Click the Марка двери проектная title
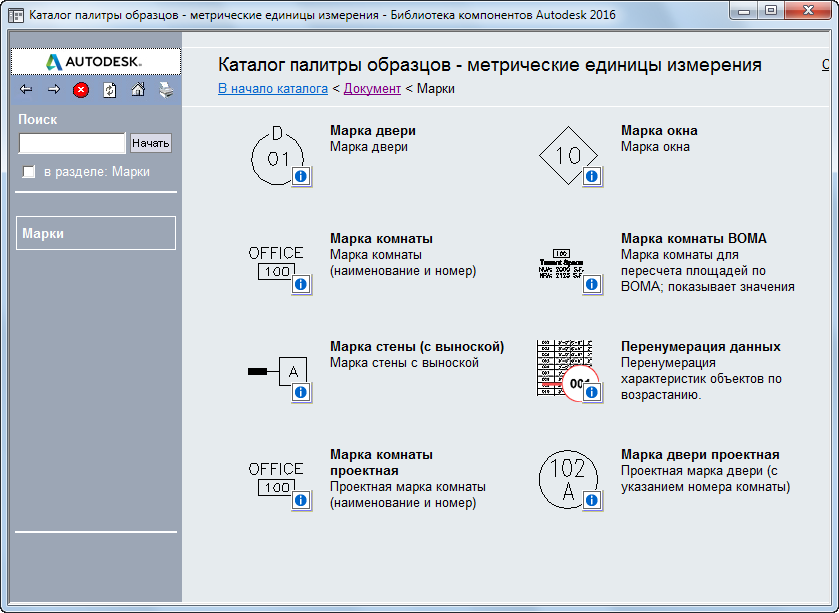The image size is (839, 613). [x=700, y=455]
